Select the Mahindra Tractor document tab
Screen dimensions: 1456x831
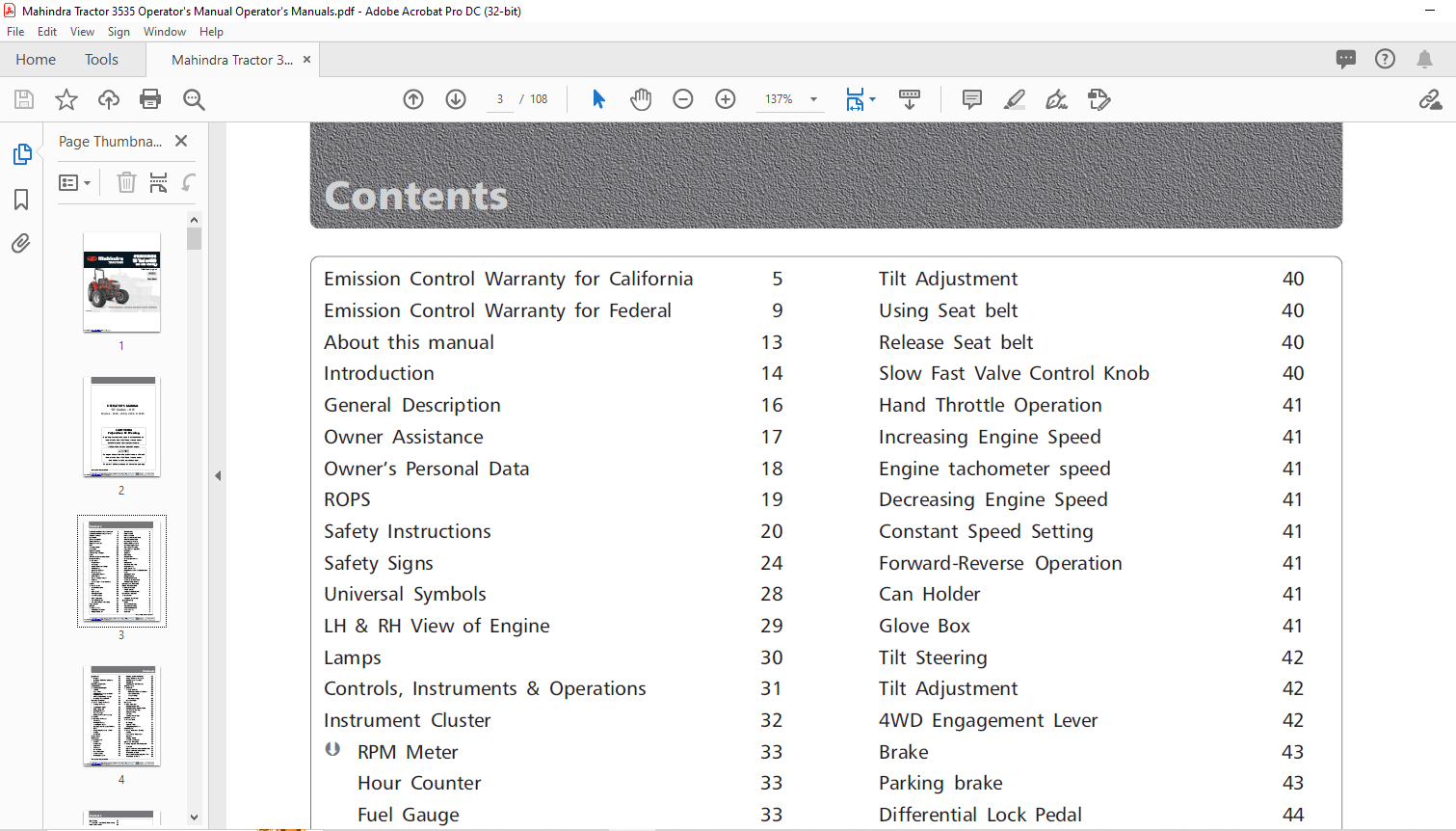coord(231,60)
